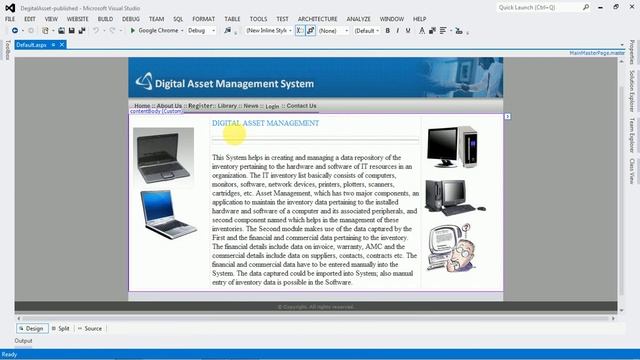Open the ARCHITECTURE menu

[x=318, y=19]
